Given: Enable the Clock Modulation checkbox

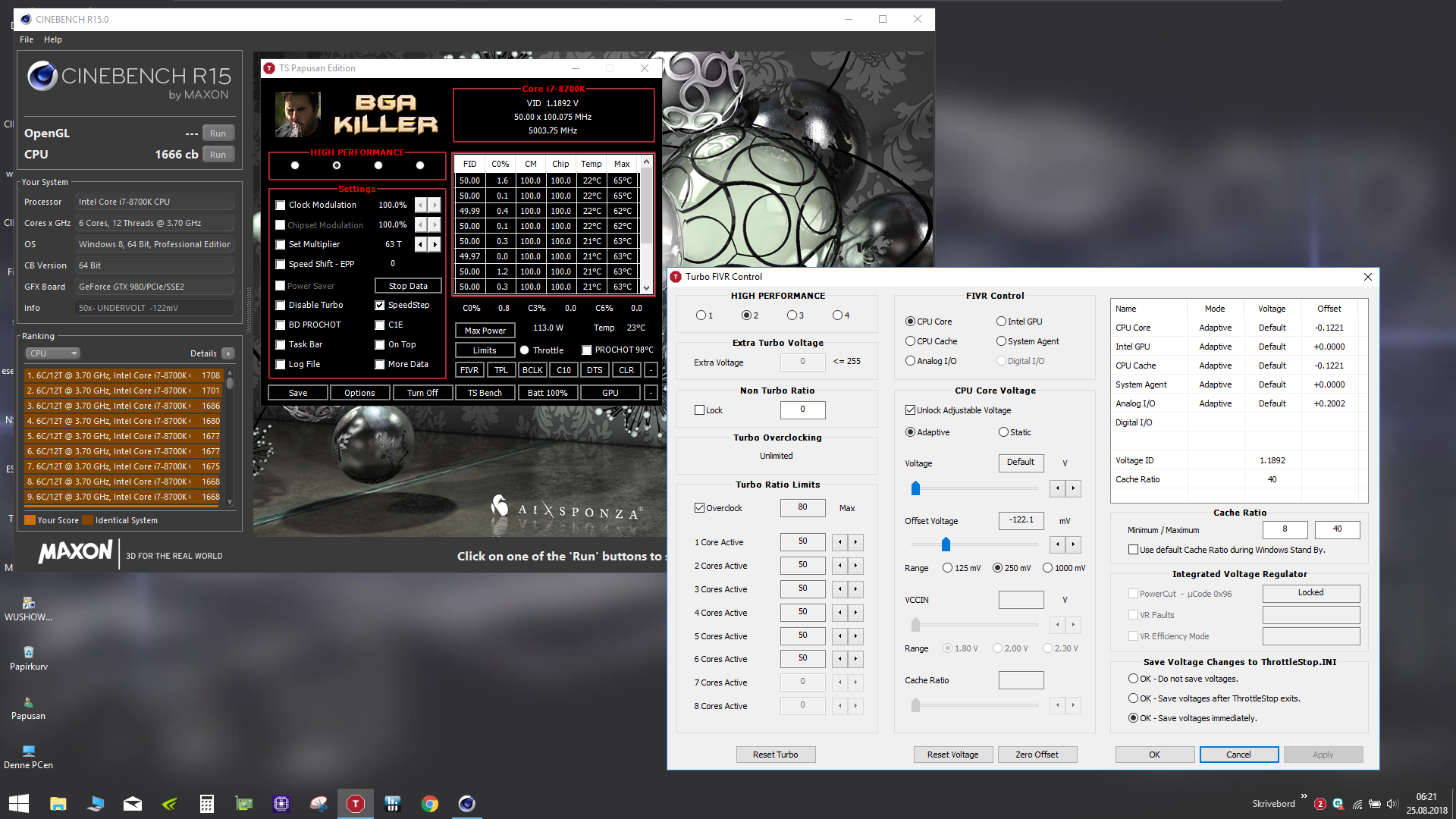Looking at the screenshot, I should click(281, 205).
